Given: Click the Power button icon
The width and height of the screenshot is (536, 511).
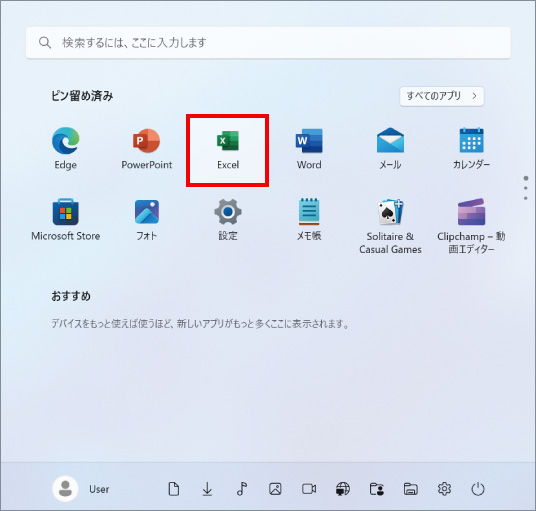Looking at the screenshot, I should click(478, 489).
